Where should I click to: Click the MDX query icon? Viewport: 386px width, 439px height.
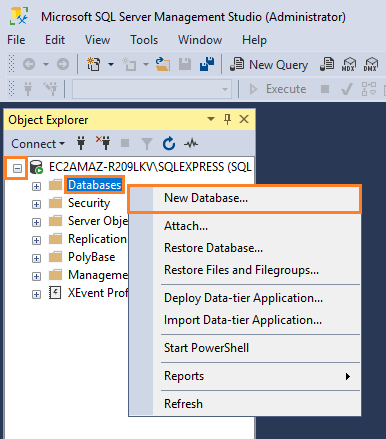tap(349, 64)
